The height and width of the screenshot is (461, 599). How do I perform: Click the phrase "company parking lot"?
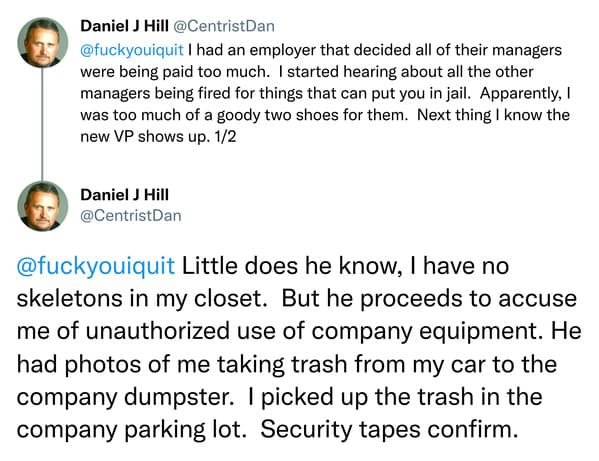[129, 430]
